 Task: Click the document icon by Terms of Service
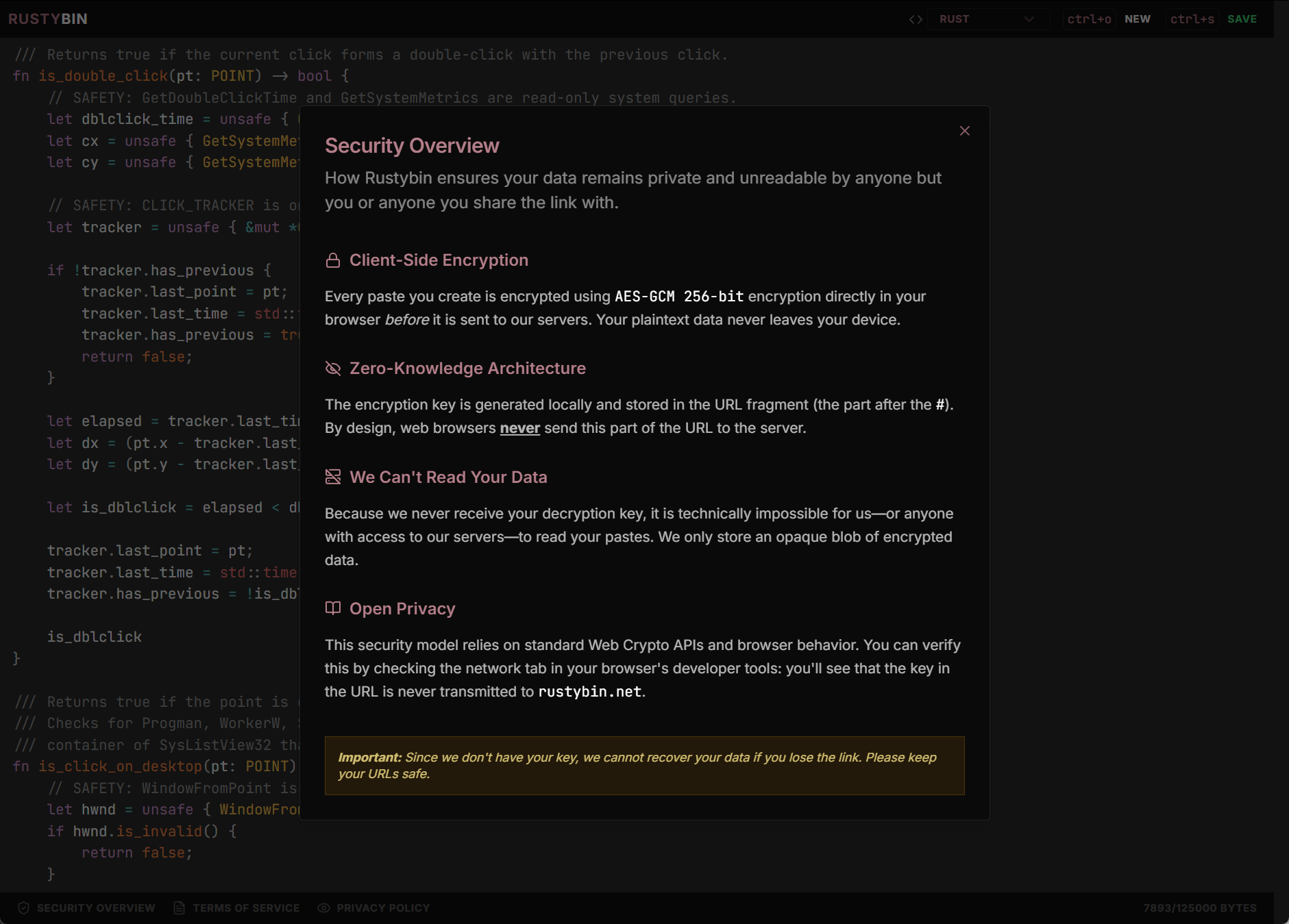(180, 908)
